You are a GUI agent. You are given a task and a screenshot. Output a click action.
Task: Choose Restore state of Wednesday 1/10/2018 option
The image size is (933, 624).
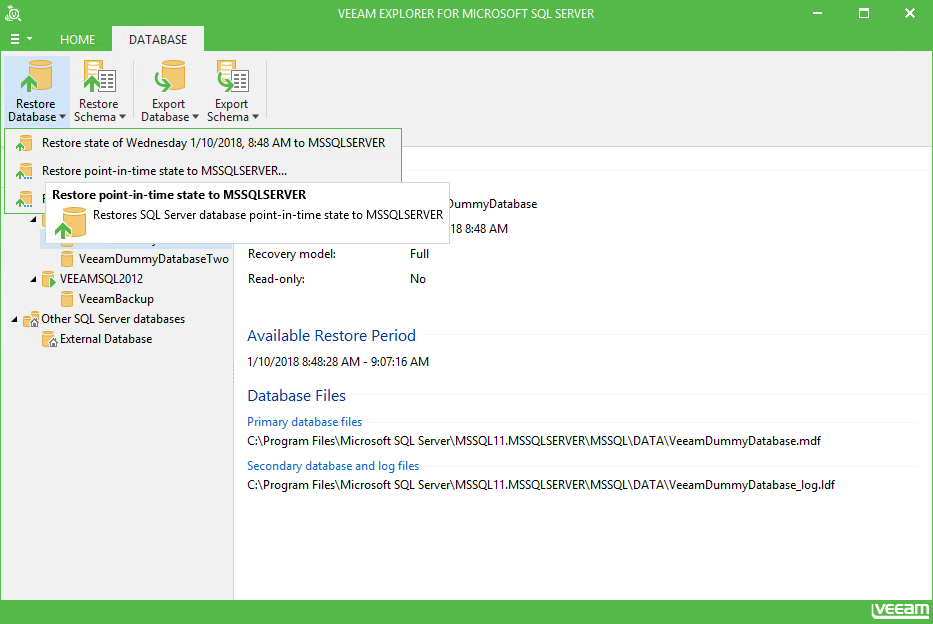(x=203, y=143)
